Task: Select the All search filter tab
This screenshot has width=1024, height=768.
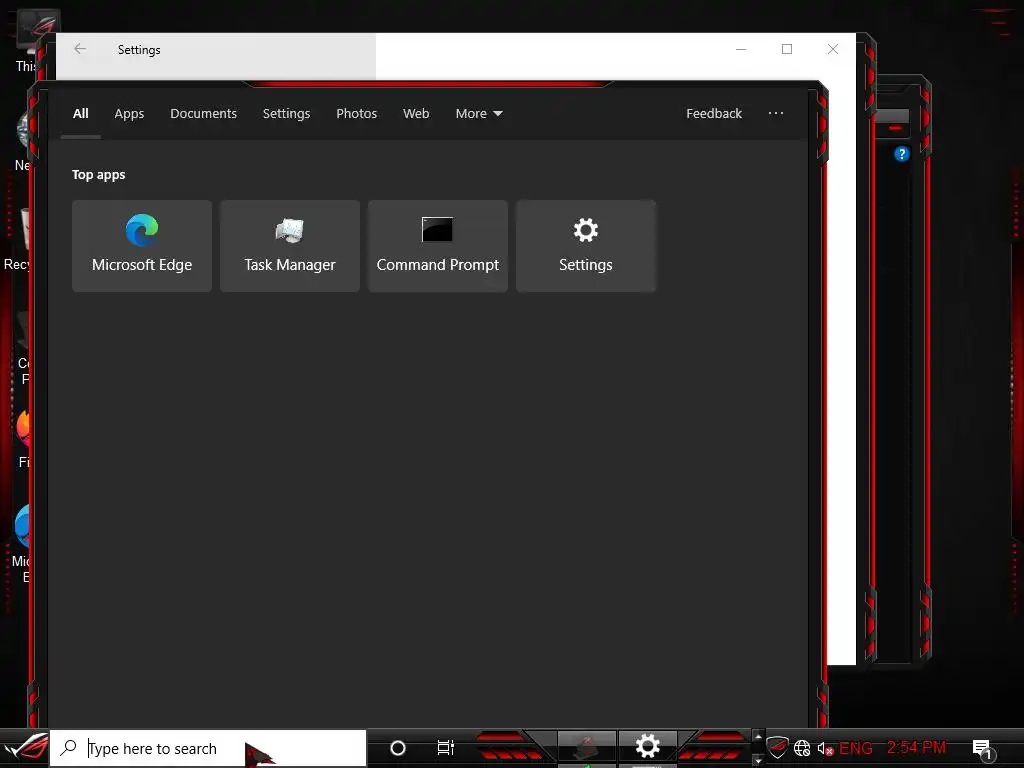Action: coord(80,114)
